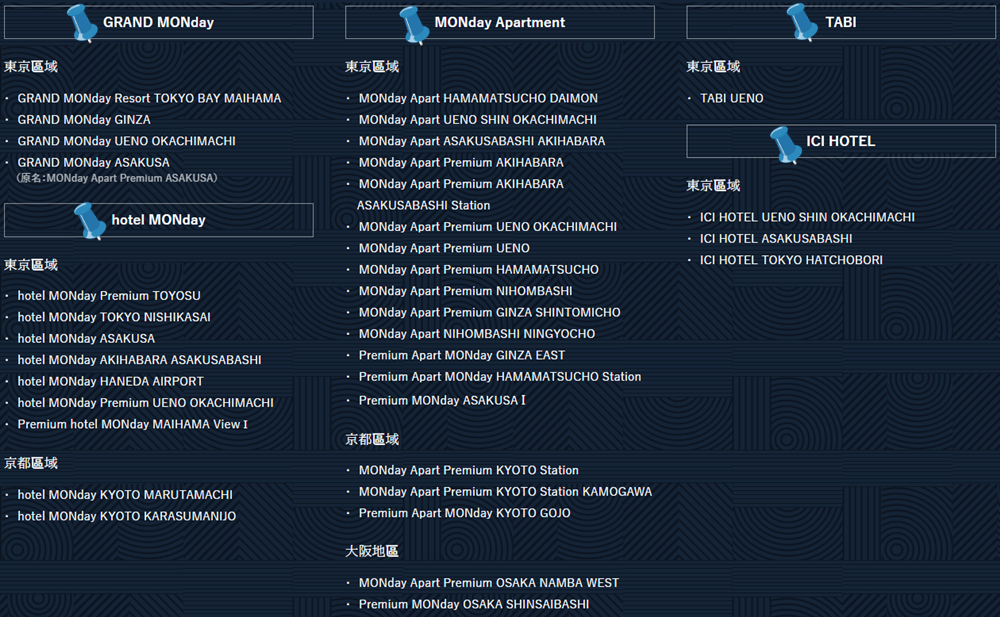1000x617 pixels.
Task: Open MONday Apart Premium UENO OKACHIMACHI
Action: pyautogui.click(x=488, y=227)
